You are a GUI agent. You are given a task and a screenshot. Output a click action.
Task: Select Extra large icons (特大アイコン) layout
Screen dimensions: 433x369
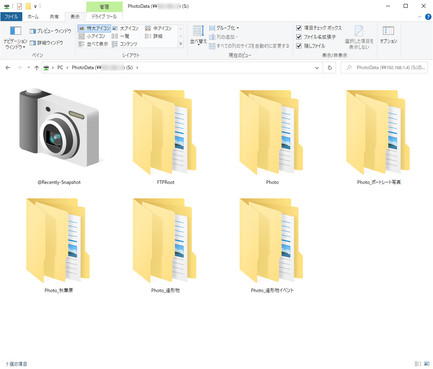click(x=94, y=29)
